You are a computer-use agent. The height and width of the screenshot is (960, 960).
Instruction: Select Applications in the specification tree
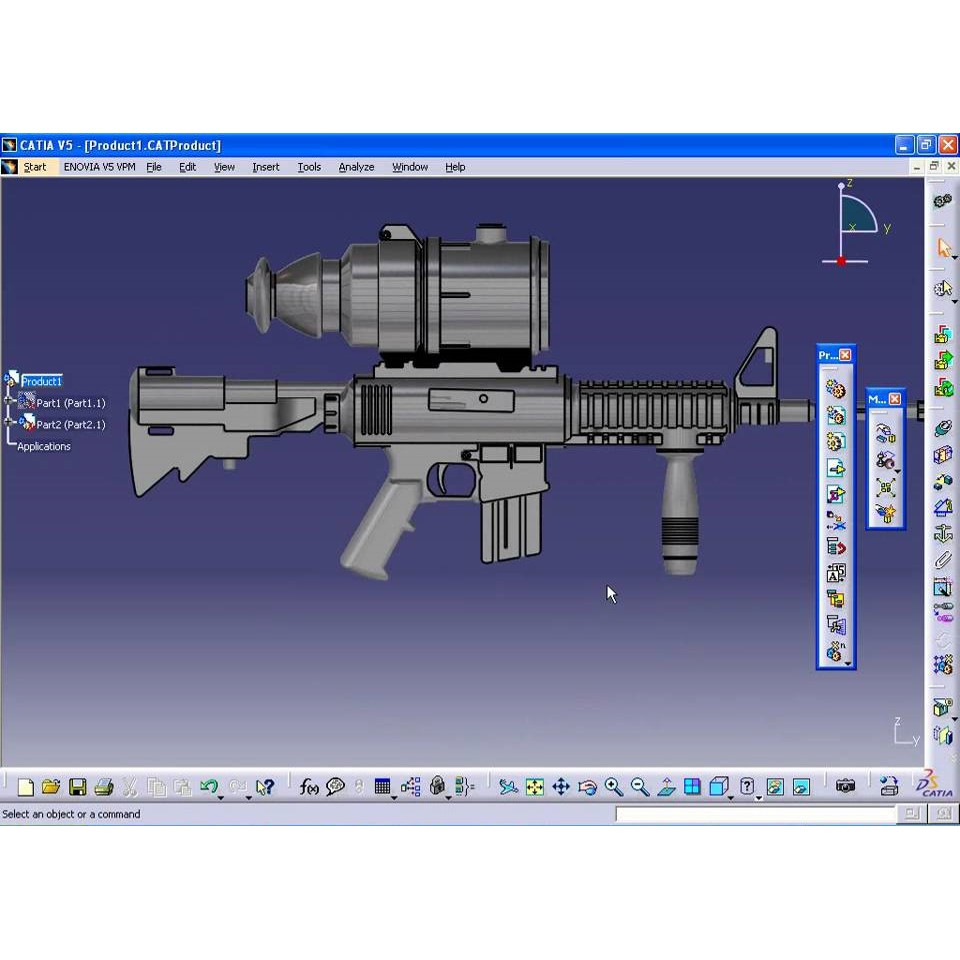pyautogui.click(x=44, y=447)
